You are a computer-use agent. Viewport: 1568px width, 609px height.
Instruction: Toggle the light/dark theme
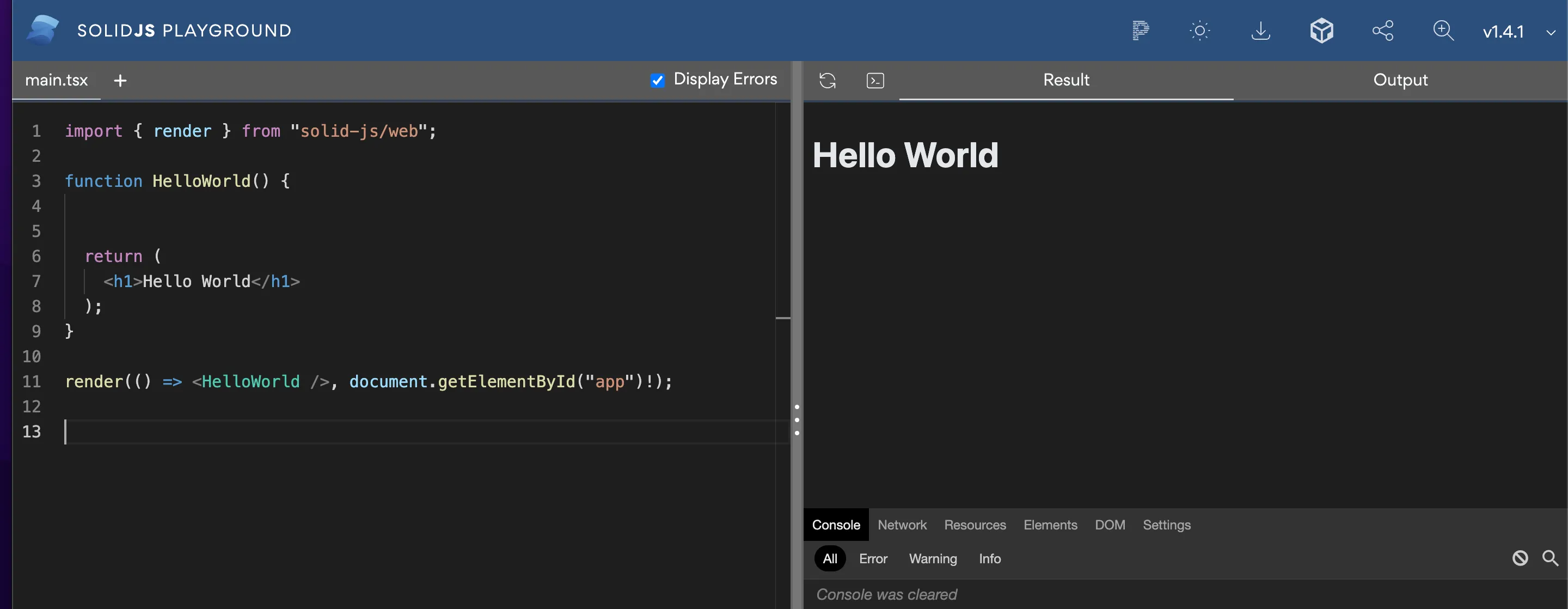tap(1200, 31)
